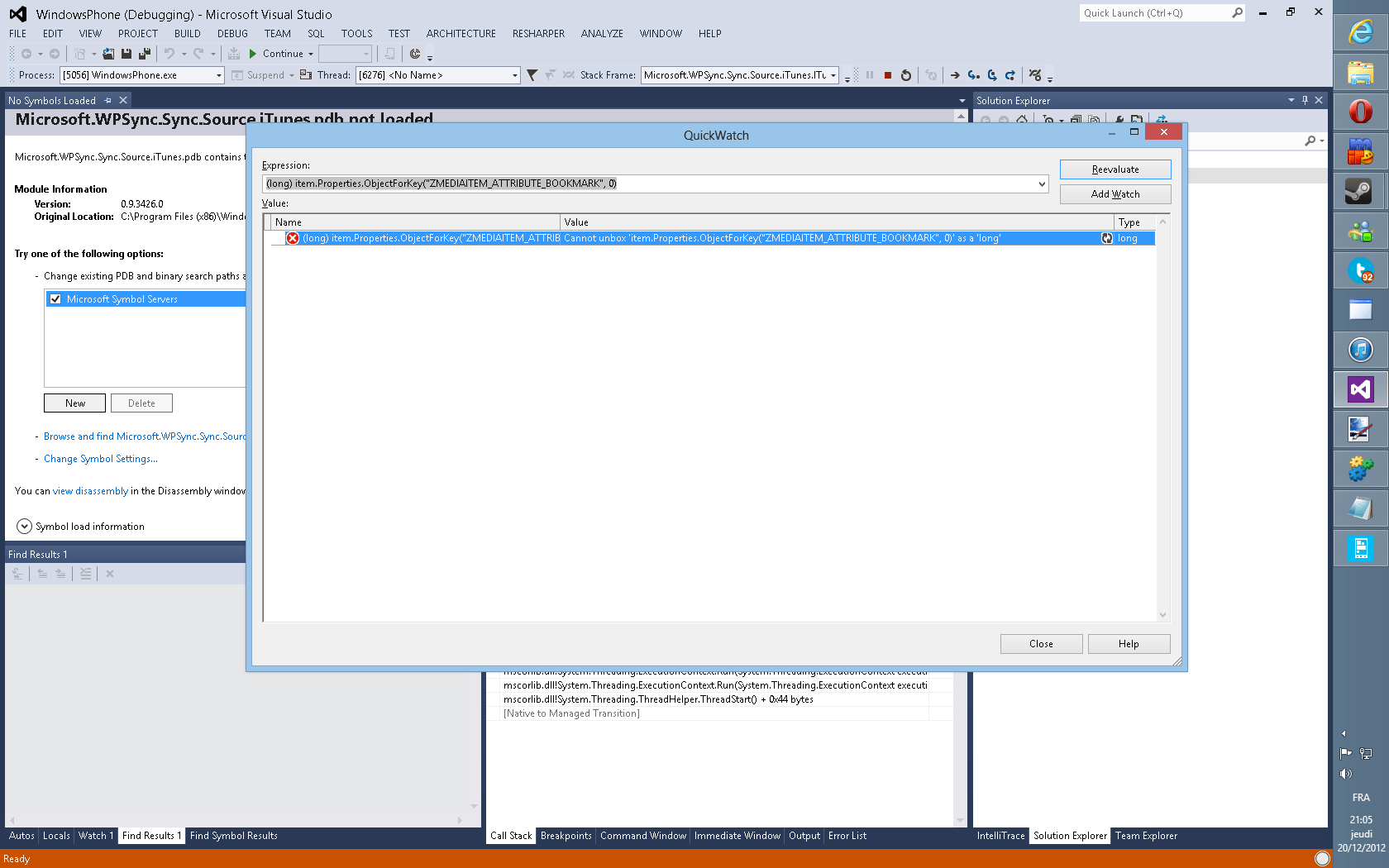This screenshot has width=1389, height=868.
Task: Open Steam from the taskbar
Action: point(1361,191)
